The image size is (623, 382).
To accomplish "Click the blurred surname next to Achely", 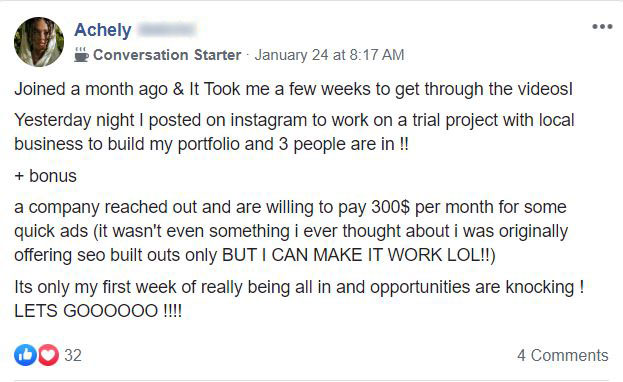I will 166,30.
